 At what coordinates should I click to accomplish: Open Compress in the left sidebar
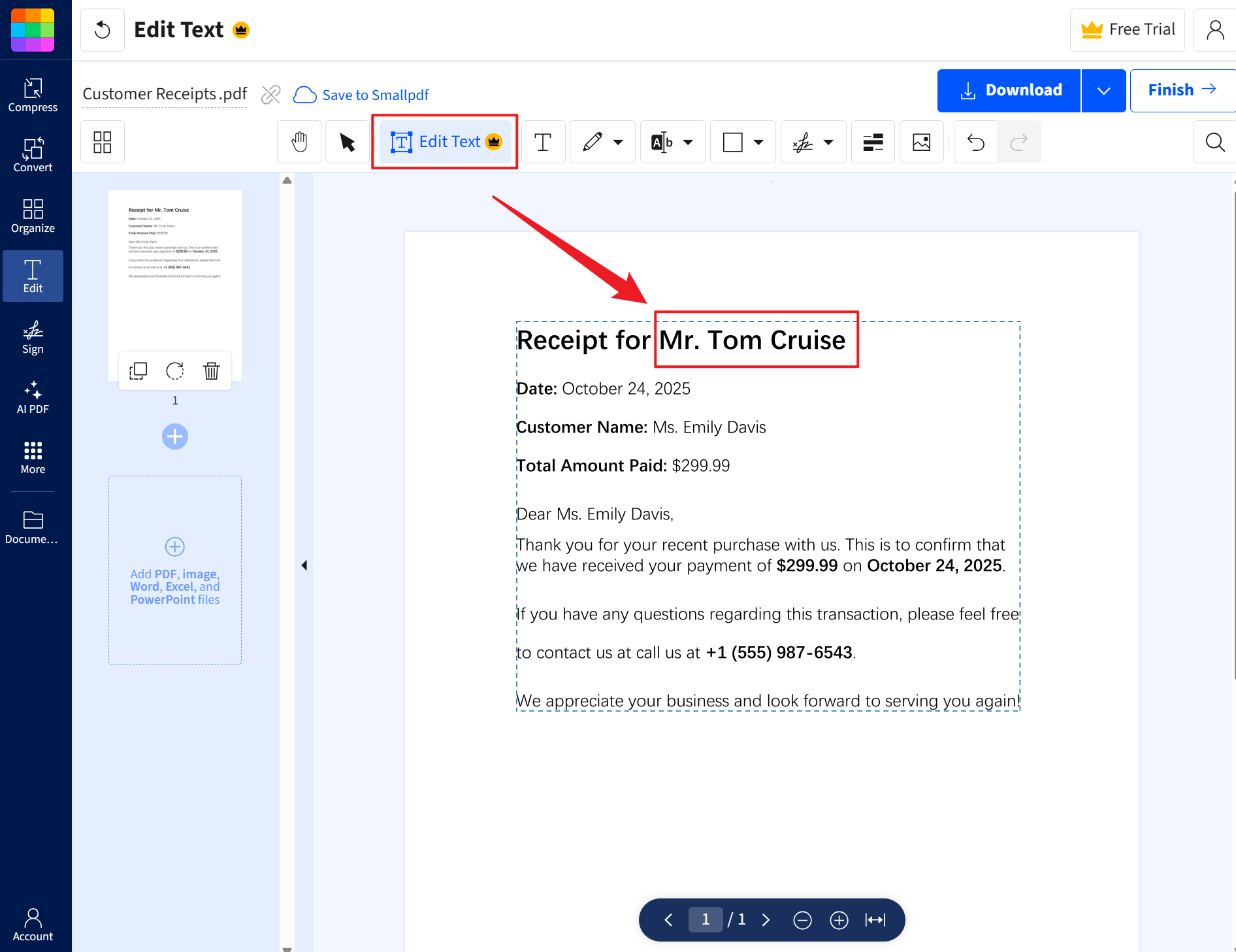[33, 95]
